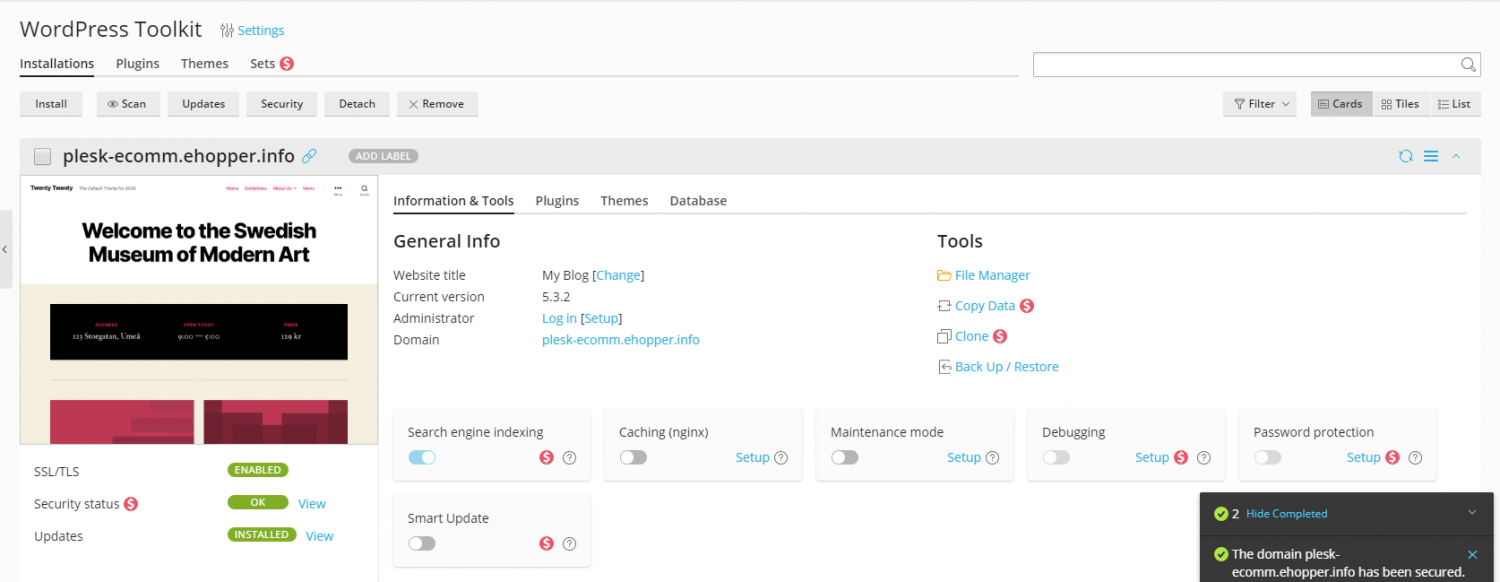Image resolution: width=1500 pixels, height=582 pixels.
Task: Switch to Tiles view
Action: [1401, 103]
